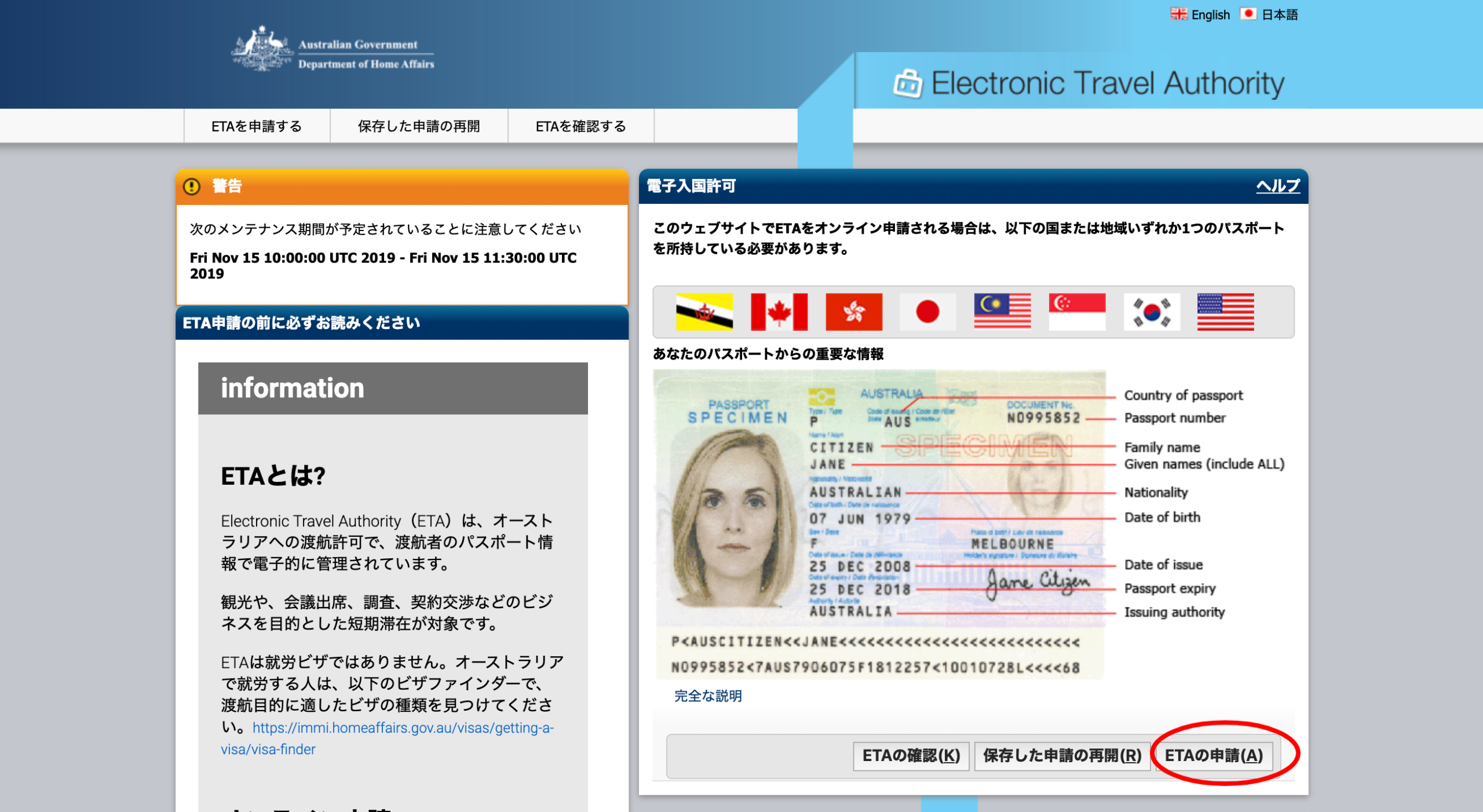This screenshot has width=1483, height=812.
Task: Click the 'Nationality' label
Action: pos(1156,492)
